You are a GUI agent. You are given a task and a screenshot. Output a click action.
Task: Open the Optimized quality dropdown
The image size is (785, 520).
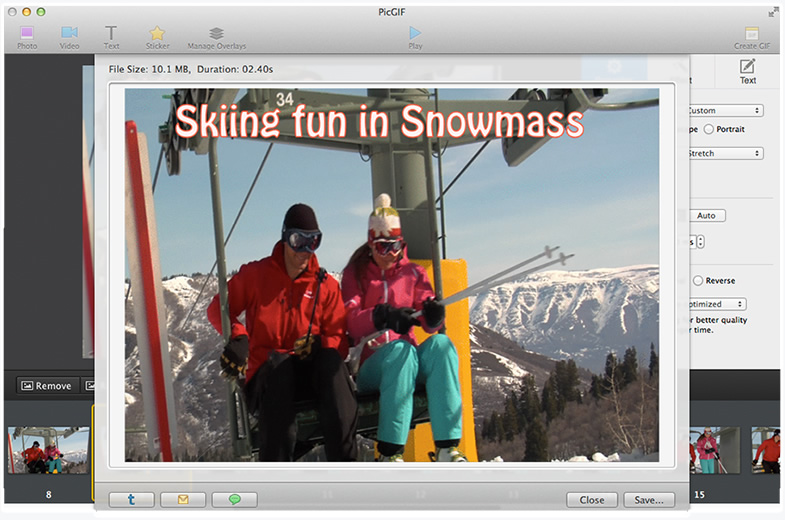pyautogui.click(x=715, y=304)
